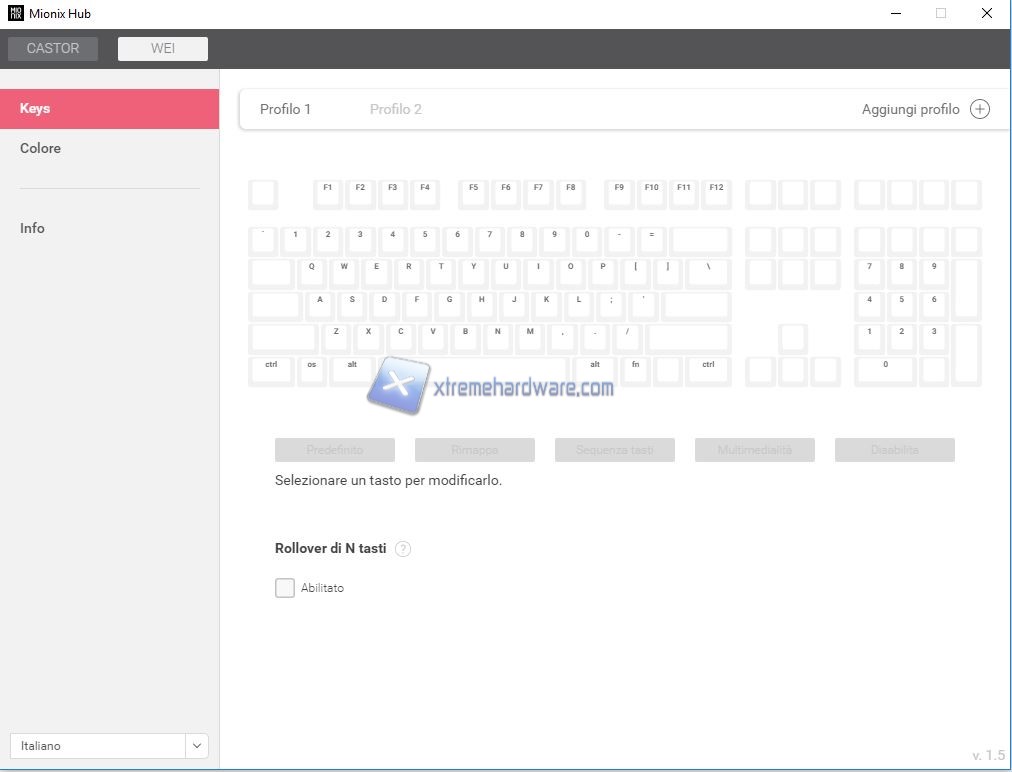Click the Sequenza tasti button
This screenshot has height=772, width=1012.
tap(615, 450)
